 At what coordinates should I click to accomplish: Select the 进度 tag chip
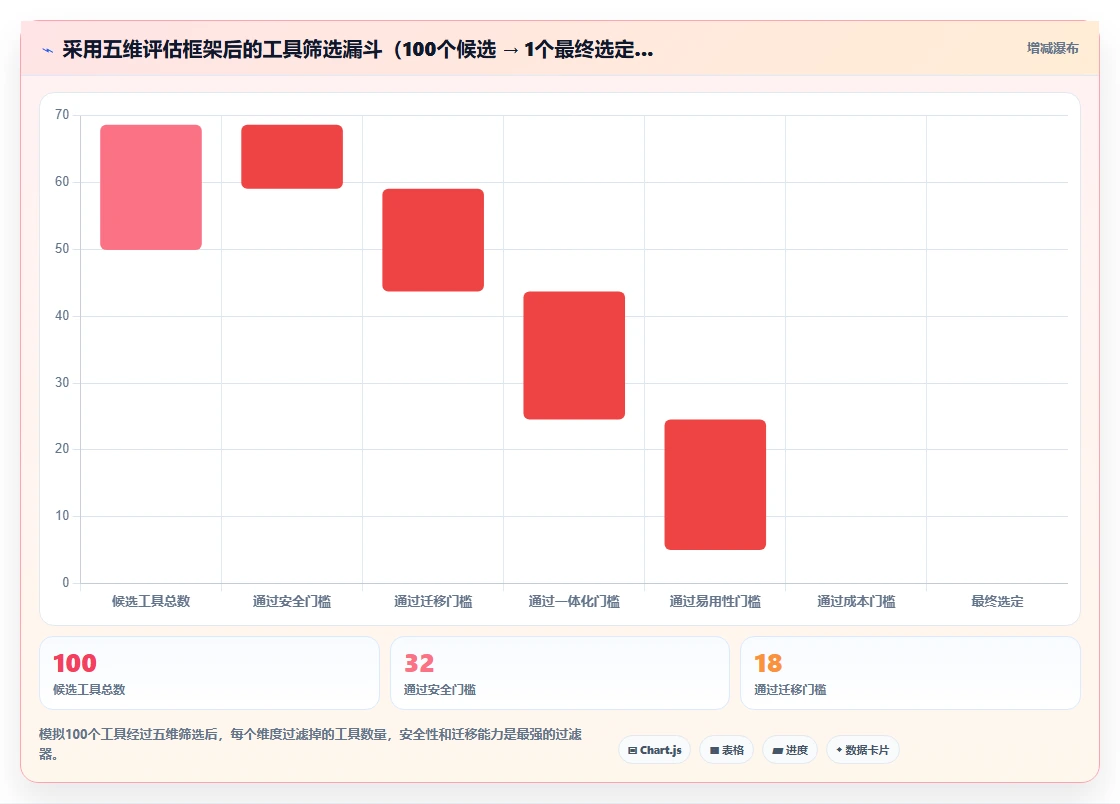tap(790, 750)
